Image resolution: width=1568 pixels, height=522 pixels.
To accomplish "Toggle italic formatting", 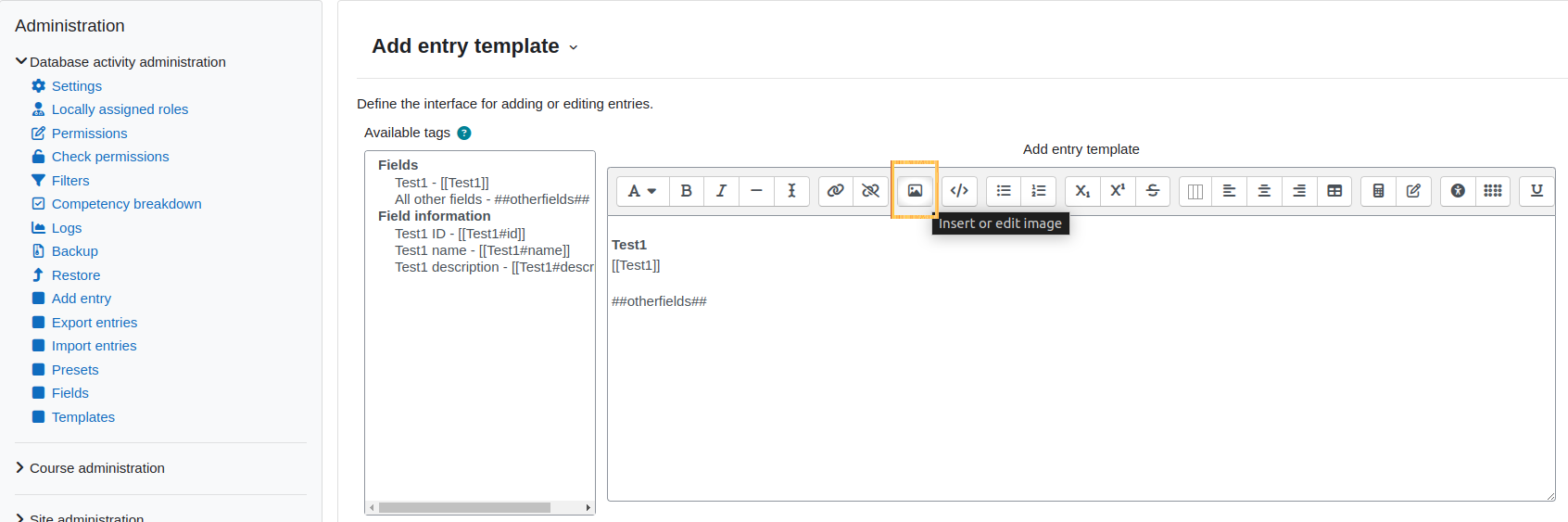I will pyautogui.click(x=721, y=191).
